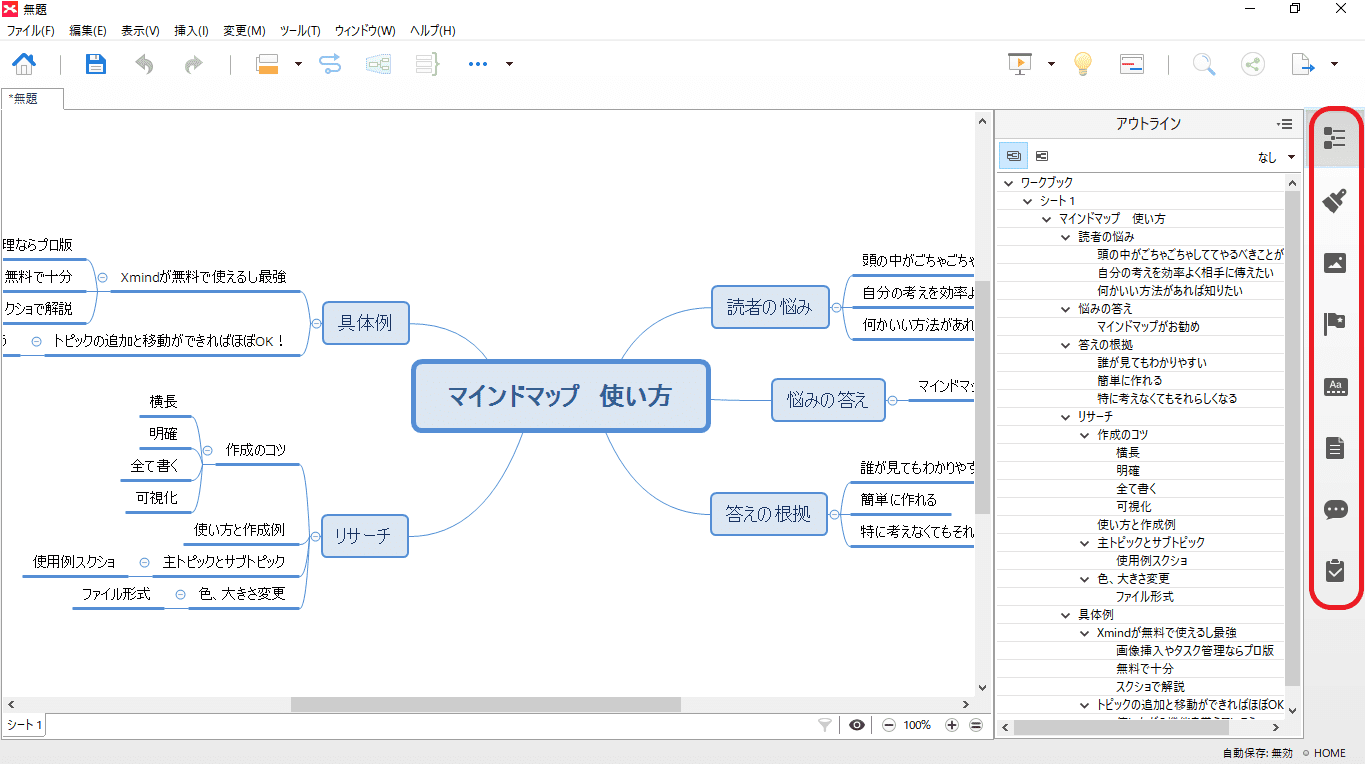Collapse リサーチ in the Outline
Viewport: 1365px width, 764px height.
1066,417
